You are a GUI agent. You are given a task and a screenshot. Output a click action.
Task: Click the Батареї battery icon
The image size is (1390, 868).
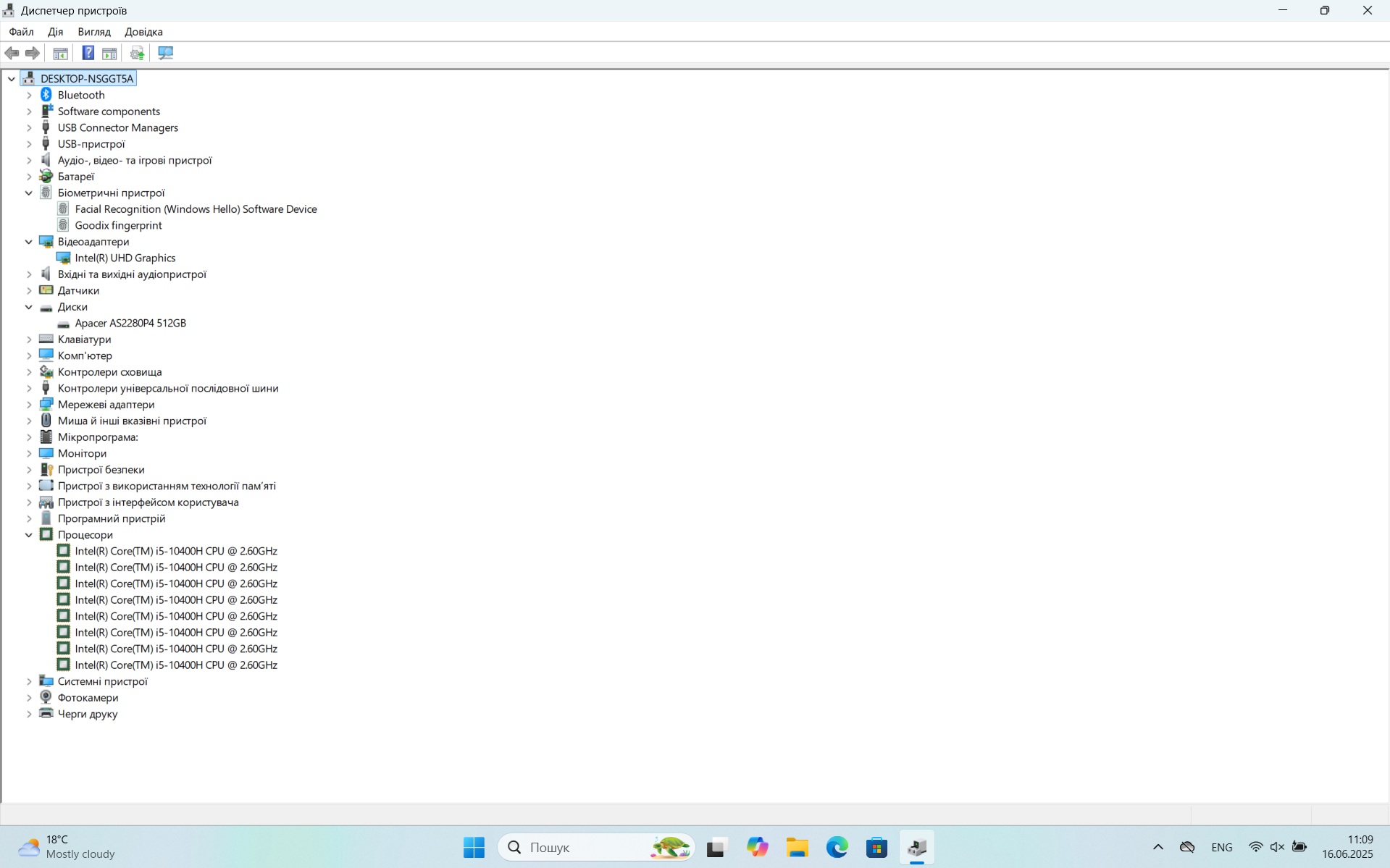click(46, 176)
